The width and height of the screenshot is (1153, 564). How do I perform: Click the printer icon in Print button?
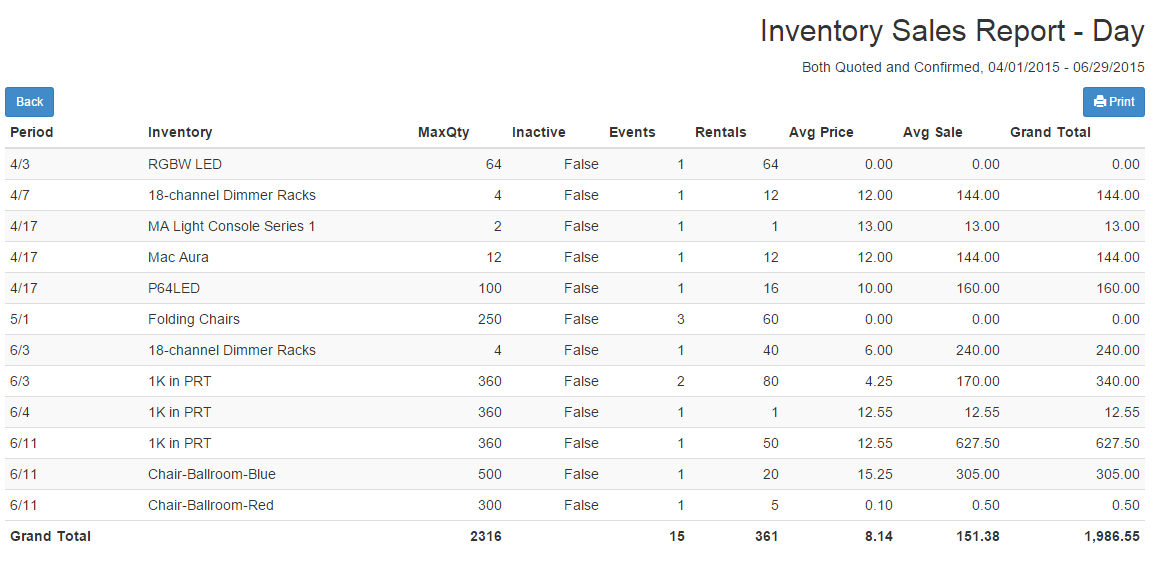click(1100, 102)
